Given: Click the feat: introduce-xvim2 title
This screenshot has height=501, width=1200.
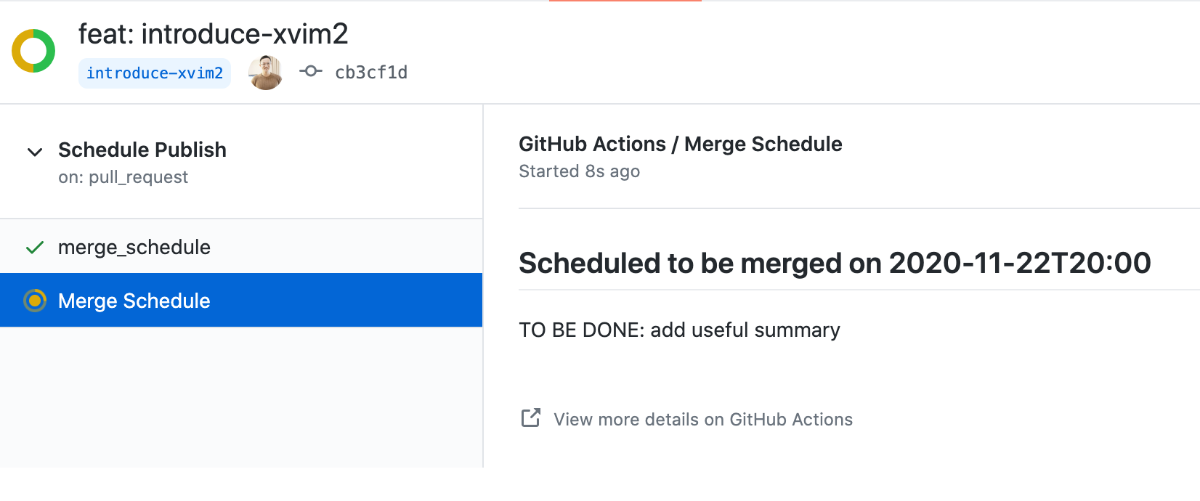Looking at the screenshot, I should (x=213, y=34).
